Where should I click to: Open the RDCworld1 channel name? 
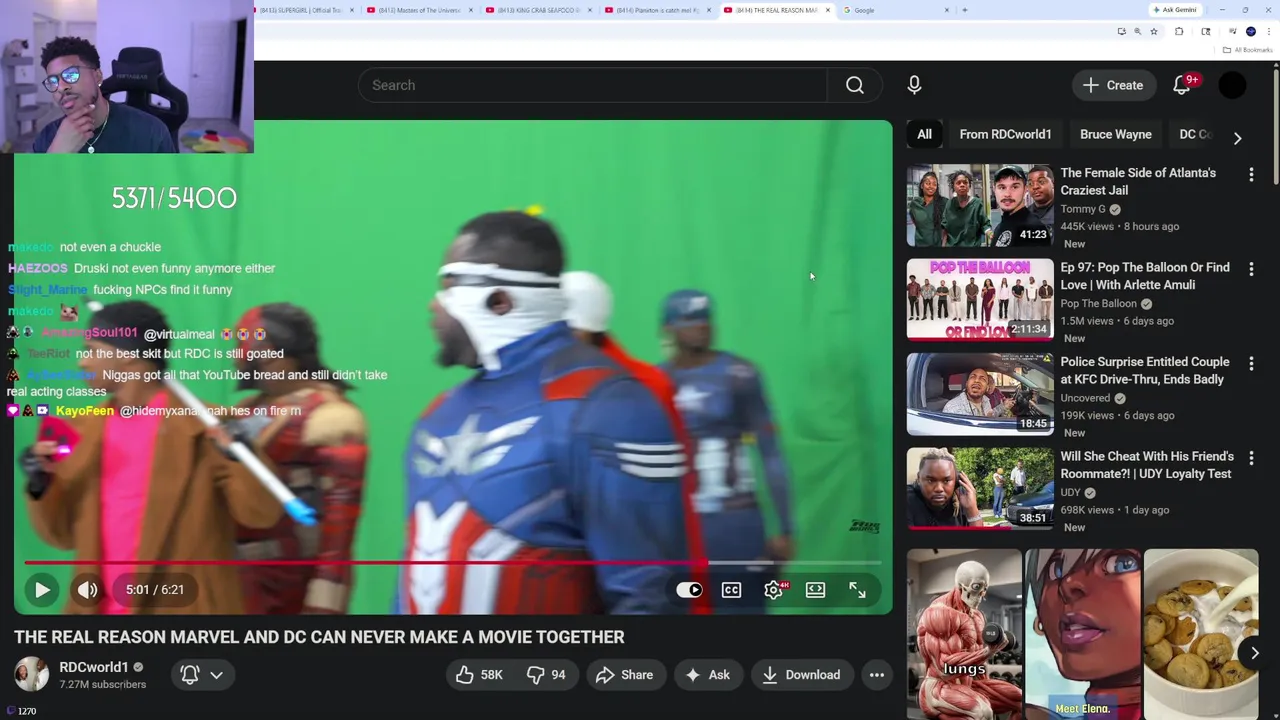(94, 667)
